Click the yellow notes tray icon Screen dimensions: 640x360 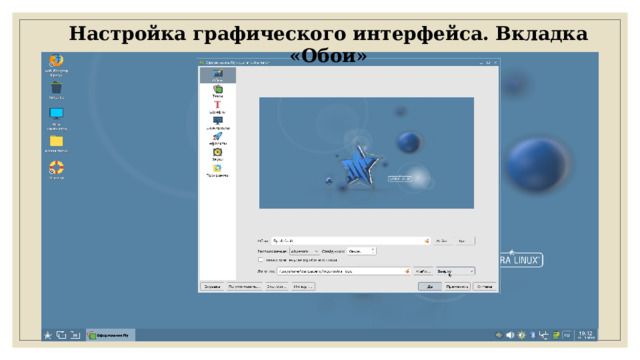pos(556,335)
